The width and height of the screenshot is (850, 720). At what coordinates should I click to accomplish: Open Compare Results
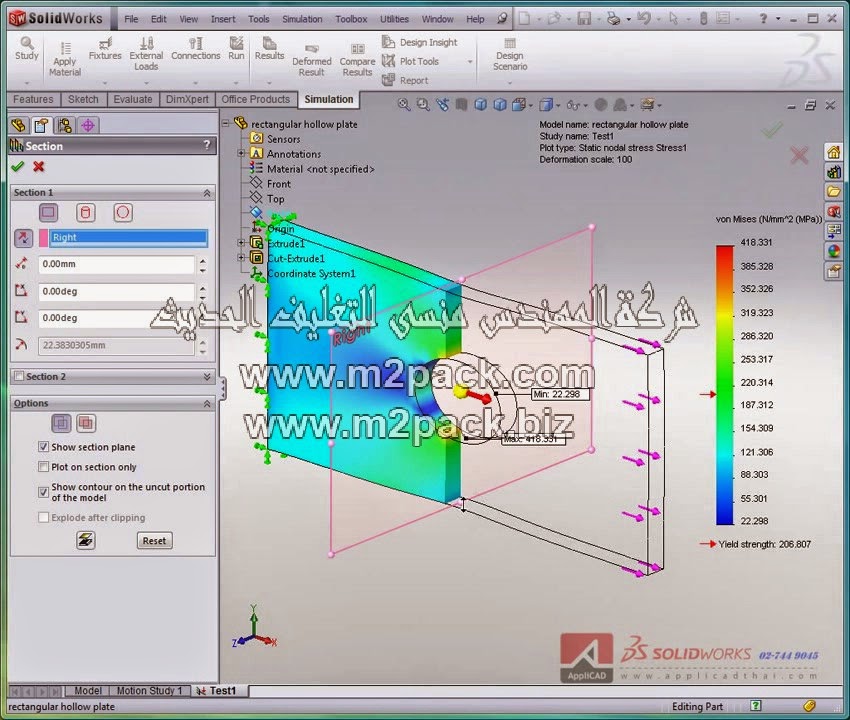tap(357, 60)
